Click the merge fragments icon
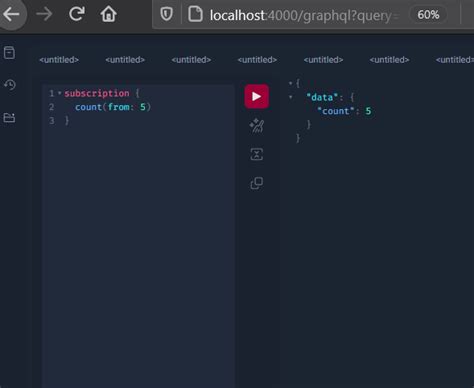This screenshot has height=388, width=474. 257,154
